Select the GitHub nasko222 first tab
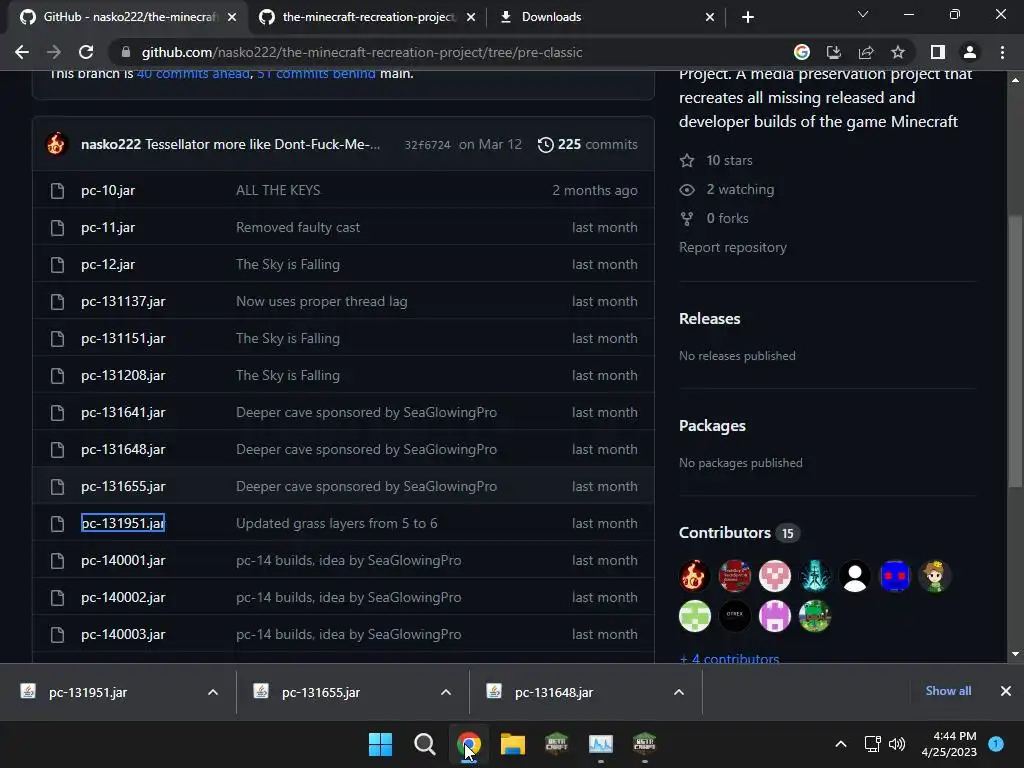The height and width of the screenshot is (768, 1024). tap(129, 17)
